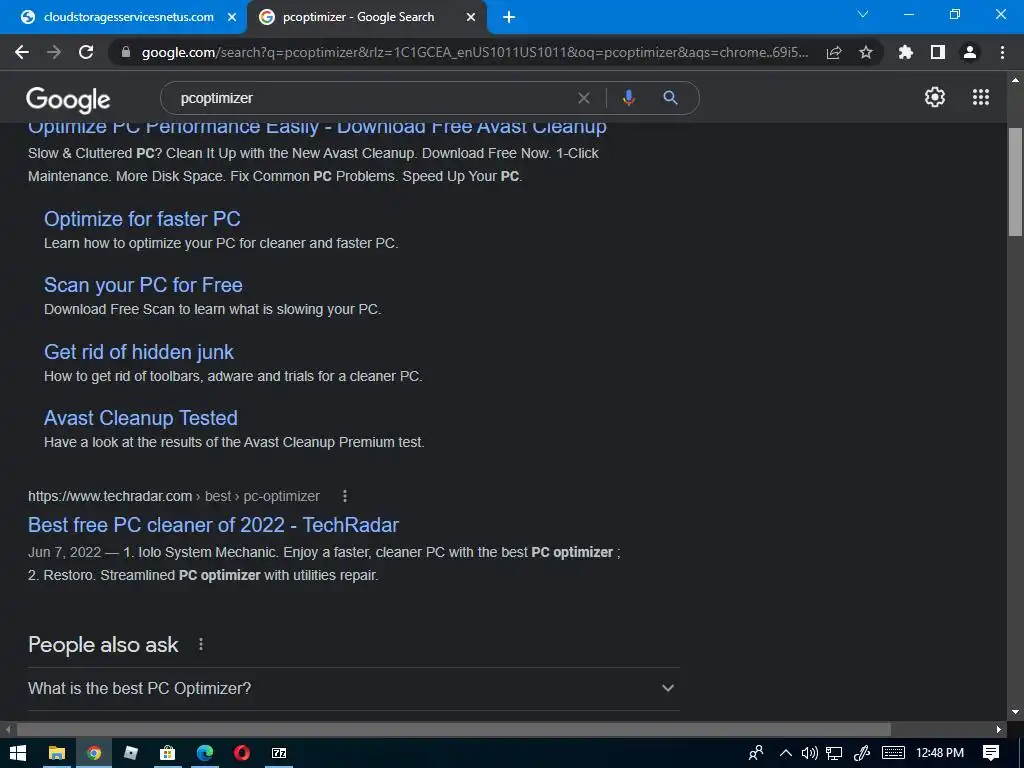Image resolution: width=1024 pixels, height=768 pixels.
Task: Open a new browser tab
Action: pyautogui.click(x=509, y=18)
